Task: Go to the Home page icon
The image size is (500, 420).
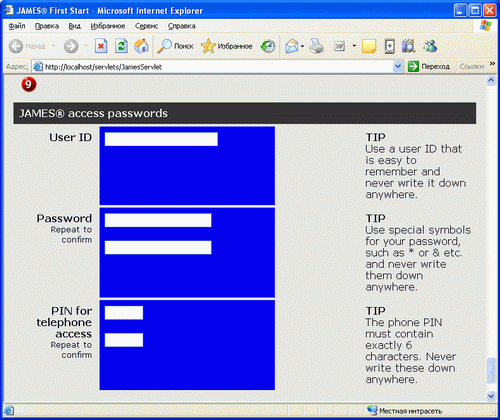Action: coord(141,46)
